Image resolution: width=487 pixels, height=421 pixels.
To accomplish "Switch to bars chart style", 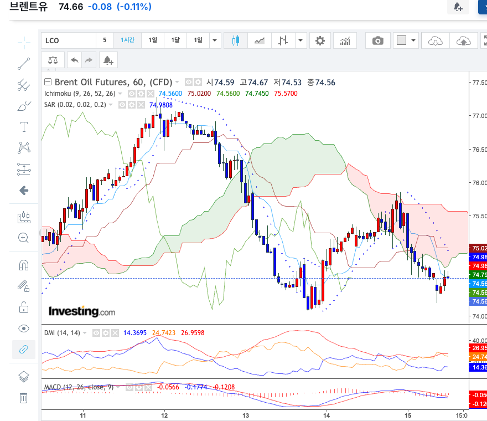I will coord(283,41).
